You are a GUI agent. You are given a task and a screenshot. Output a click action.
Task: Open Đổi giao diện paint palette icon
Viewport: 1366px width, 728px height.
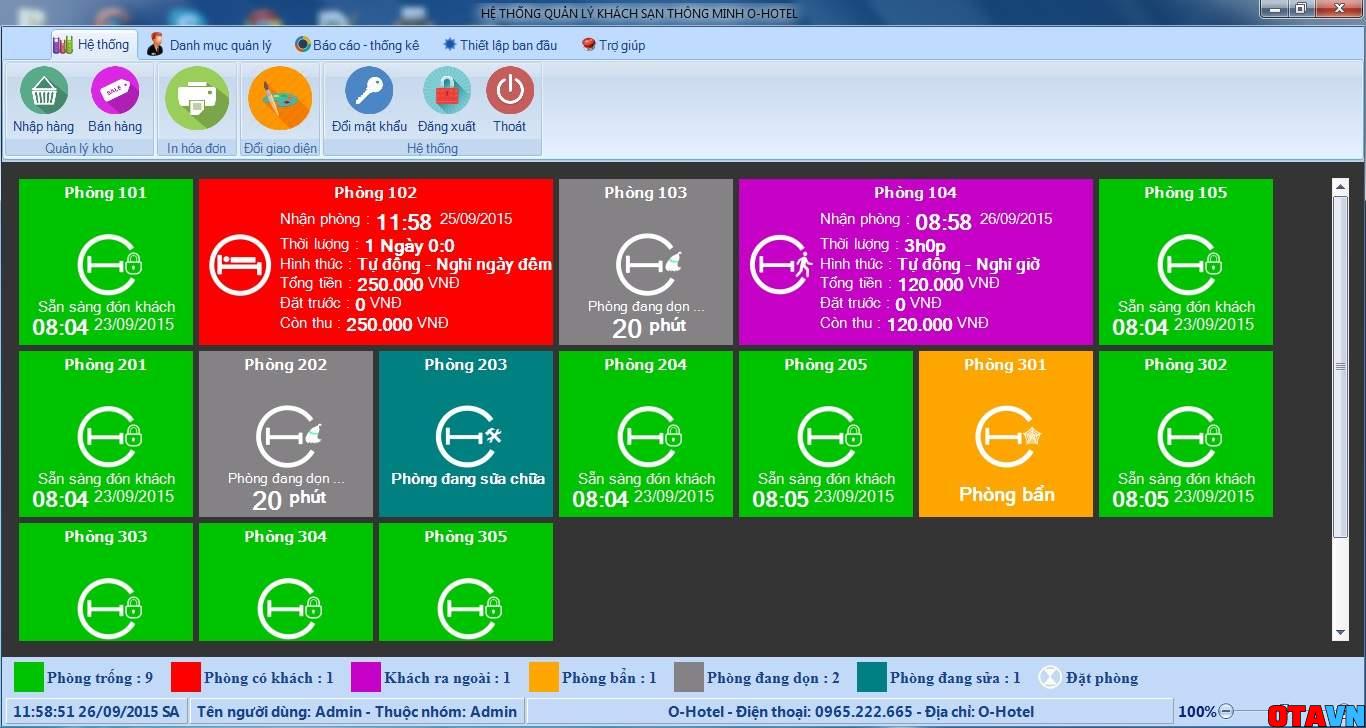click(280, 97)
